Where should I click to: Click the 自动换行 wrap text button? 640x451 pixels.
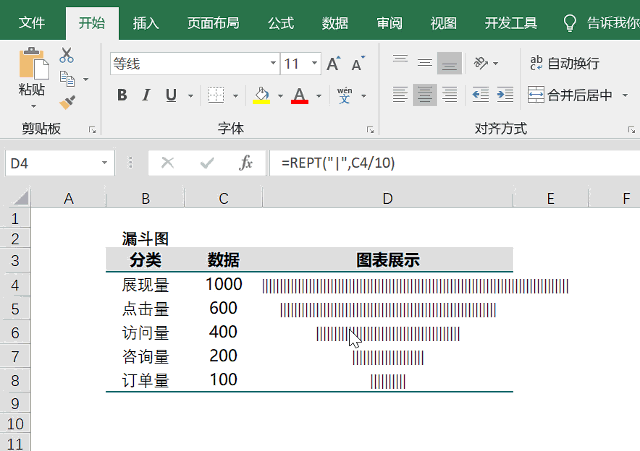point(565,63)
